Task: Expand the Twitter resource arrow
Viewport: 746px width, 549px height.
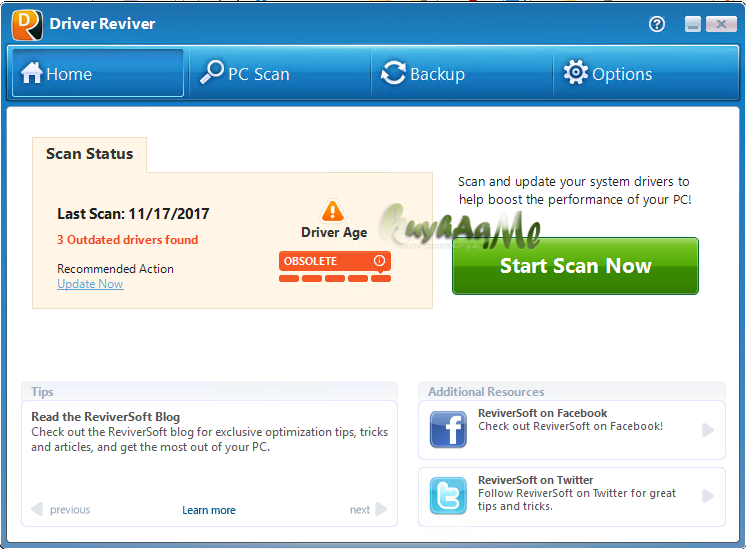Action: tap(708, 496)
